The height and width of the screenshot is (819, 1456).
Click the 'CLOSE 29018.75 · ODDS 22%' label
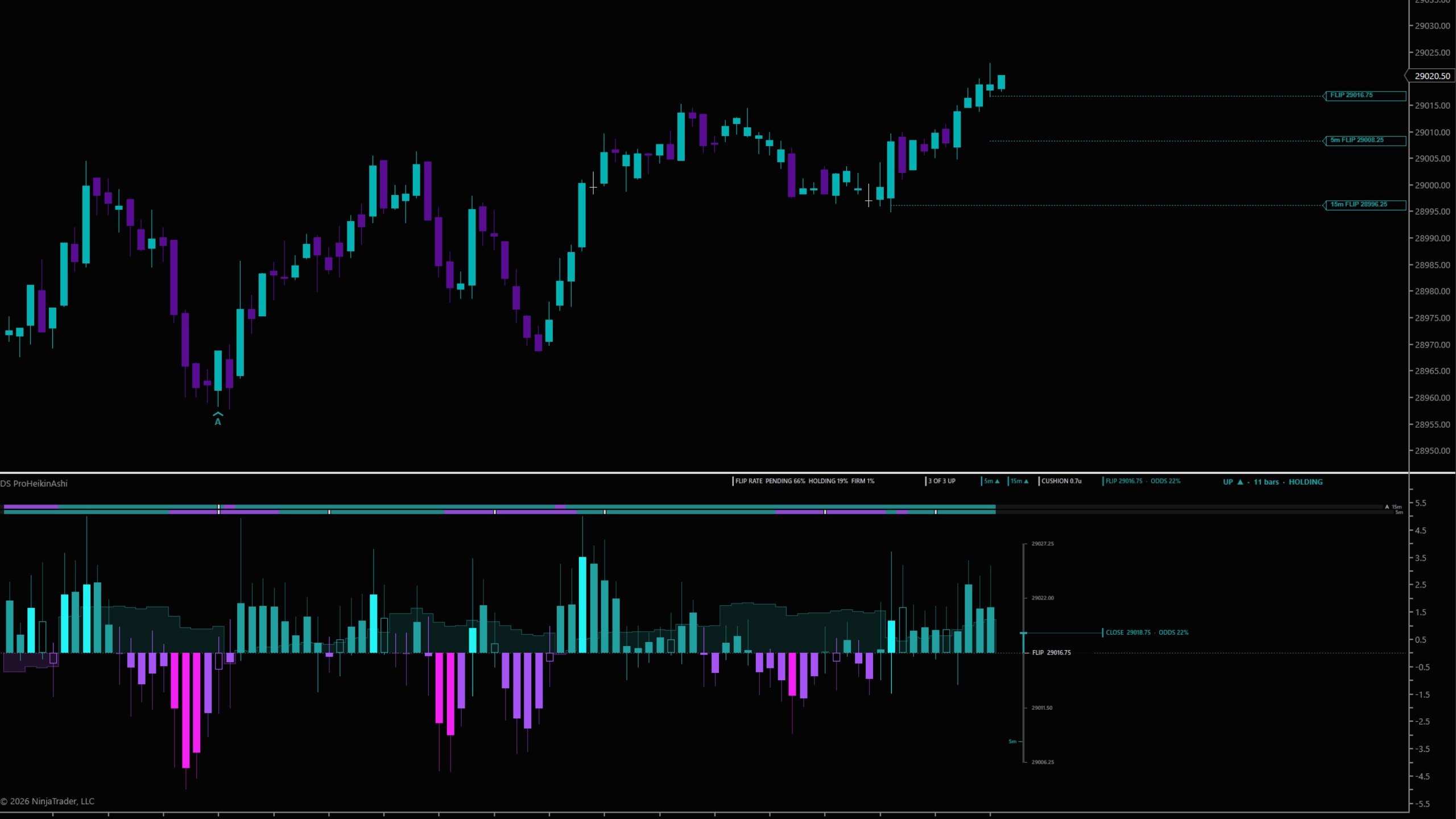click(x=1147, y=632)
